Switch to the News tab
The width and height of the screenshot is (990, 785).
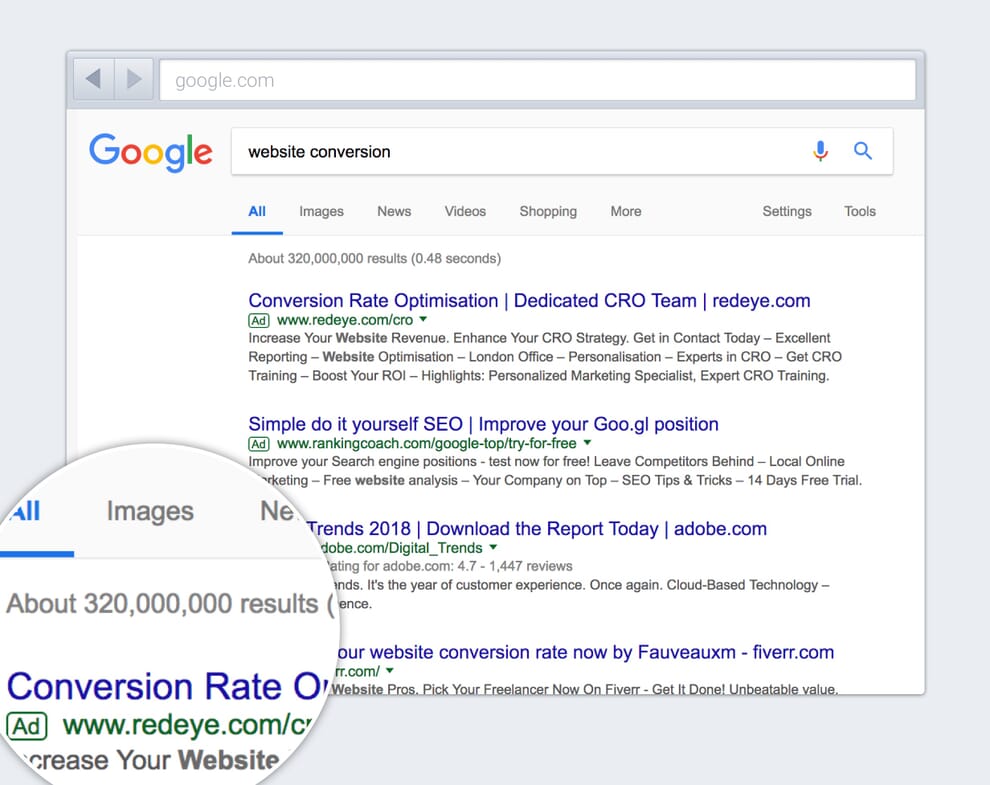click(x=394, y=212)
